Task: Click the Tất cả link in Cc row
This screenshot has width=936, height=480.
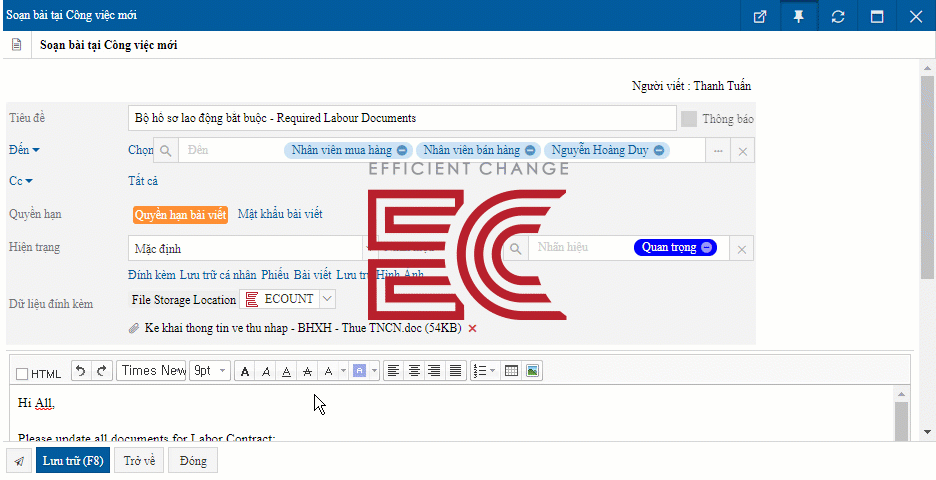Action: (x=143, y=181)
